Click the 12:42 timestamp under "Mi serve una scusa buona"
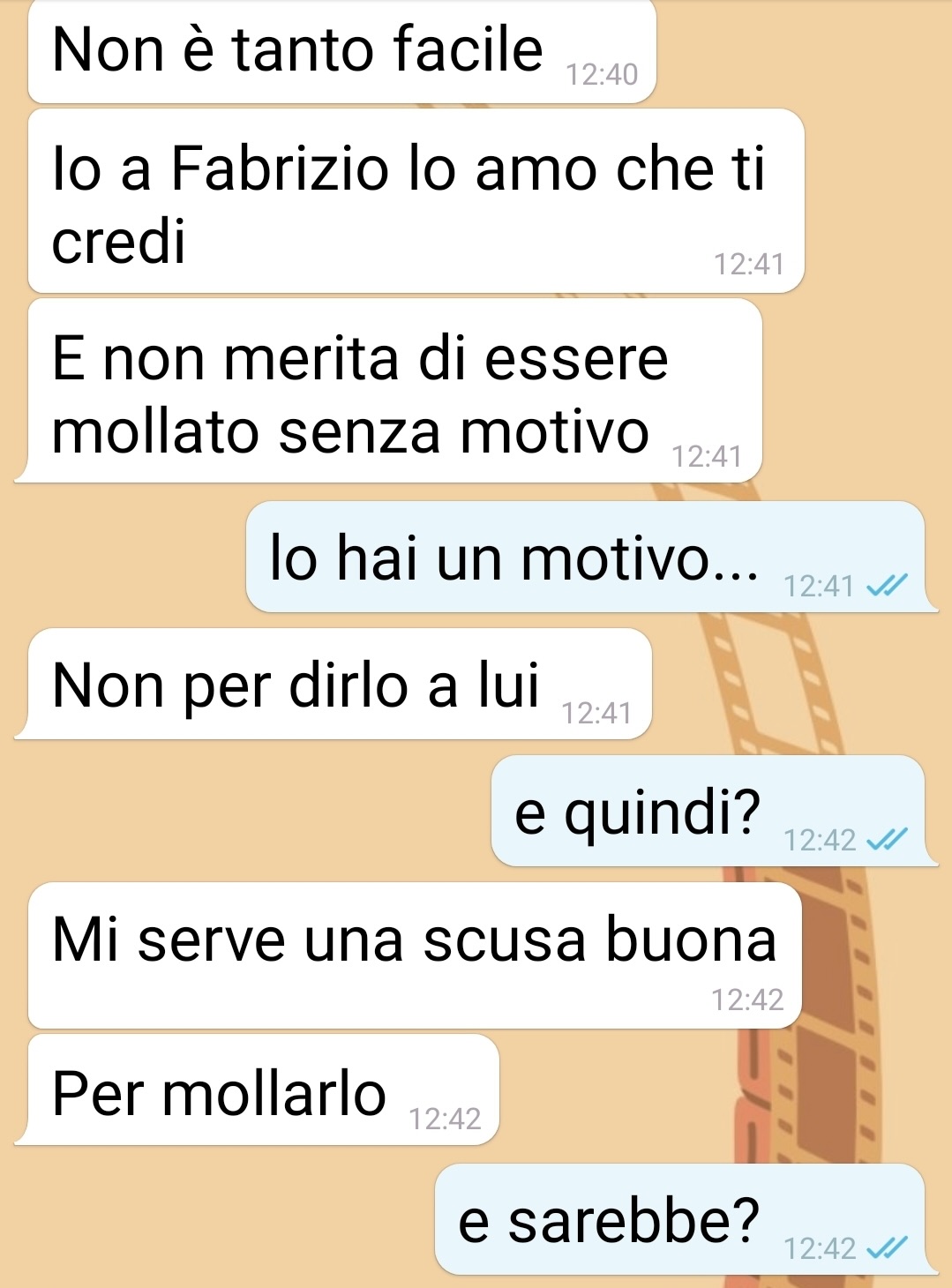The width and height of the screenshot is (952, 1288). click(x=747, y=1000)
